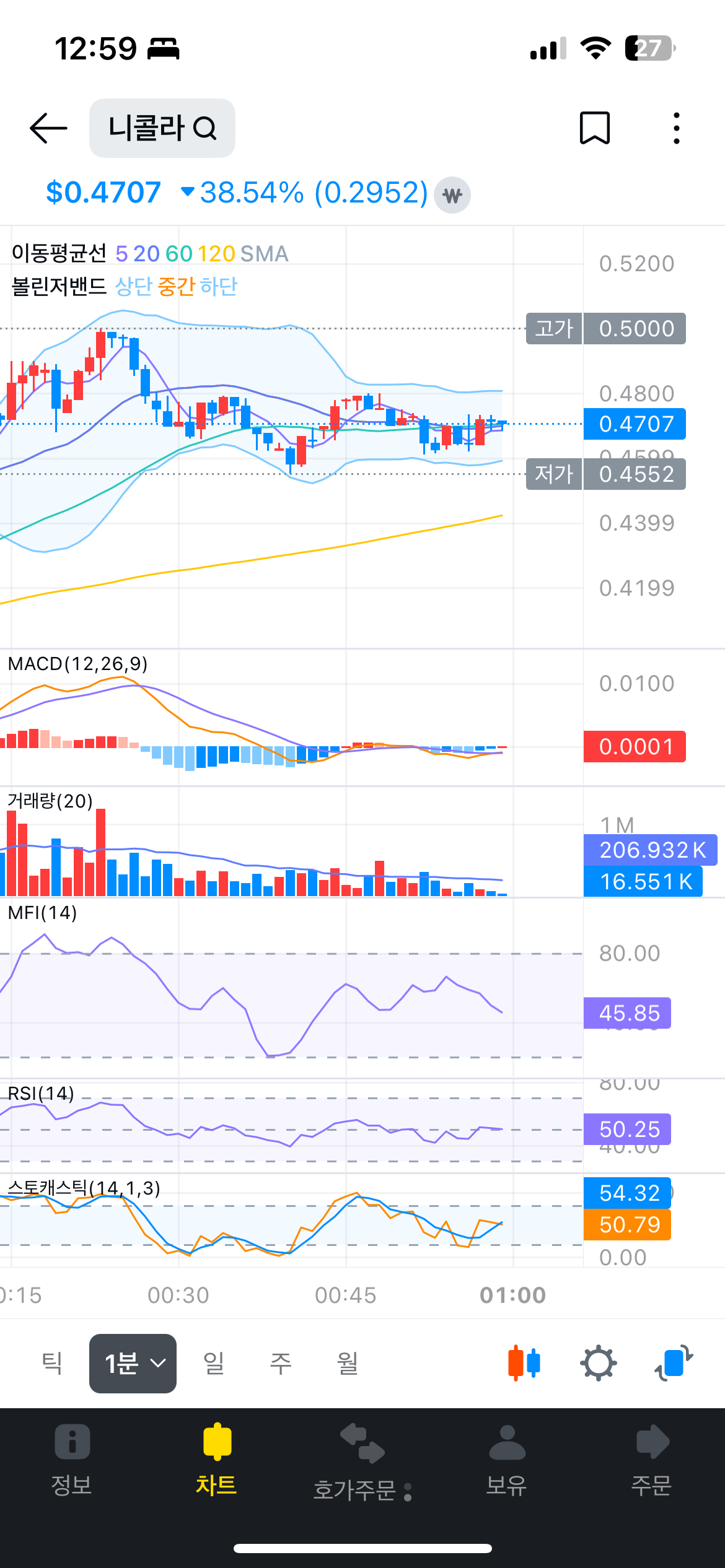Go to the 주문 order tab
The image size is (725, 1568).
tap(651, 1460)
